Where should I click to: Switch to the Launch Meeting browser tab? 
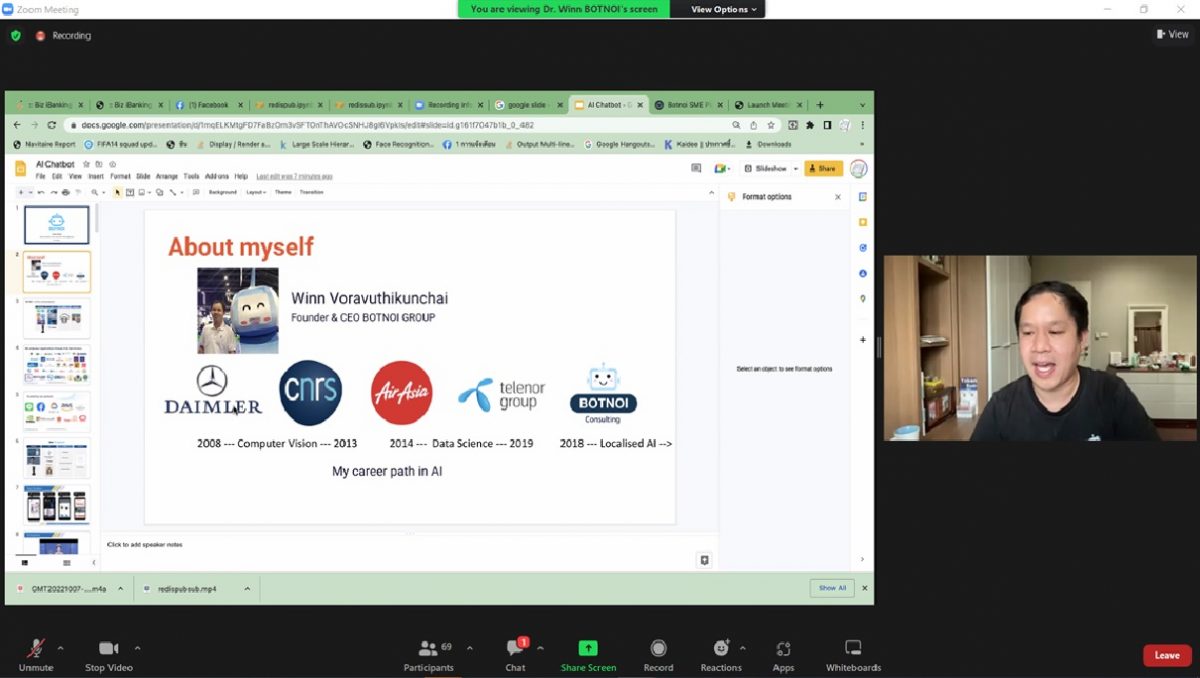(x=767, y=104)
